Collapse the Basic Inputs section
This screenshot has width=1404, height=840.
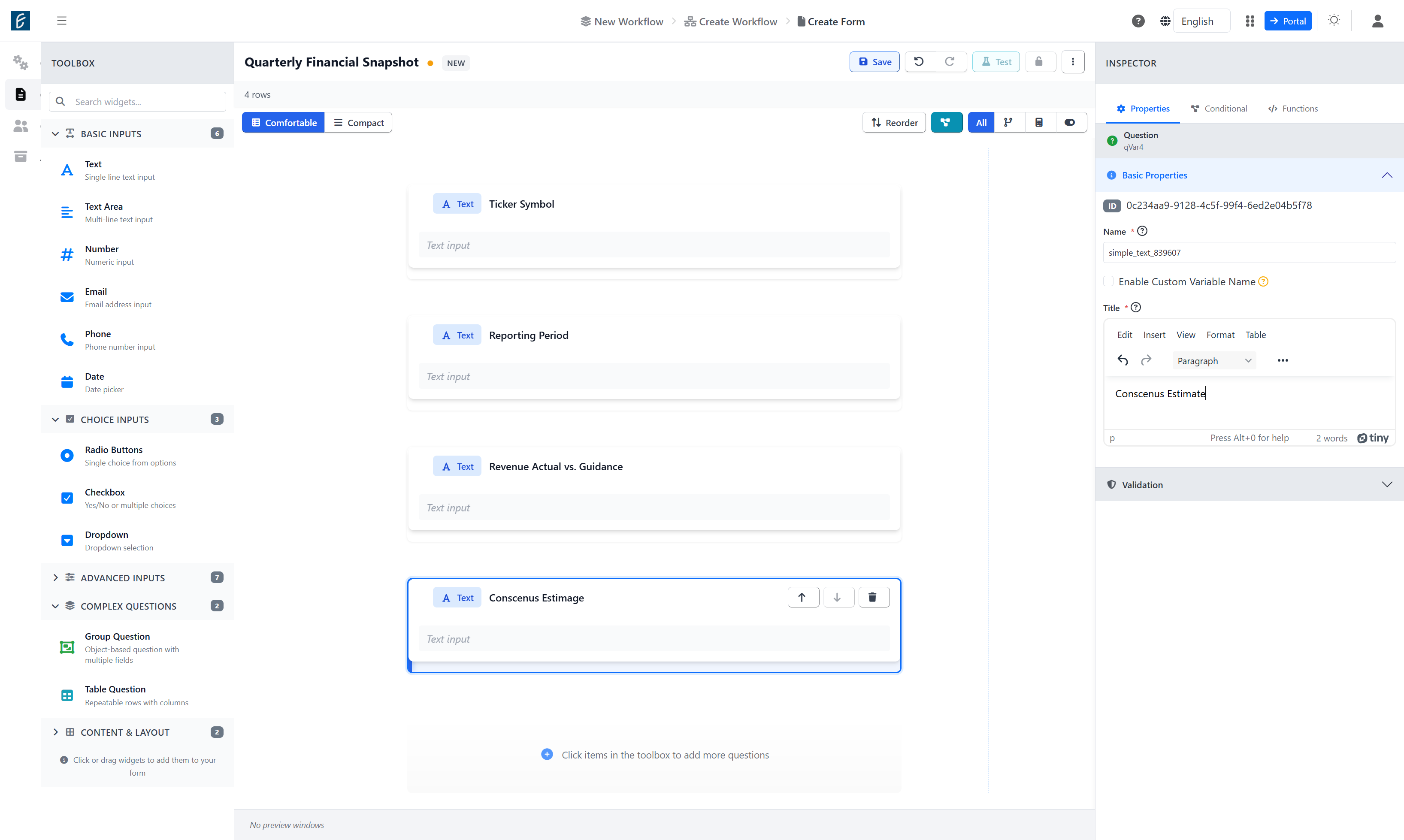(138, 133)
